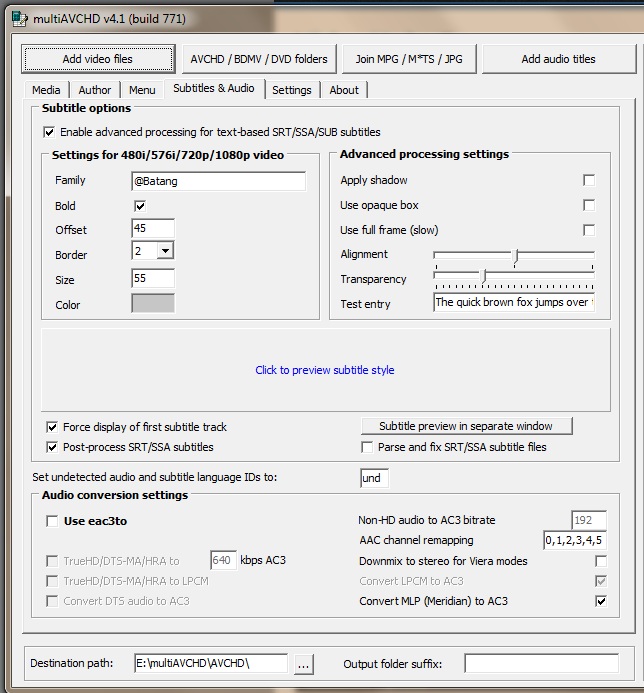Click Subtitle preview in separate window button
The width and height of the screenshot is (644, 693).
[467, 426]
